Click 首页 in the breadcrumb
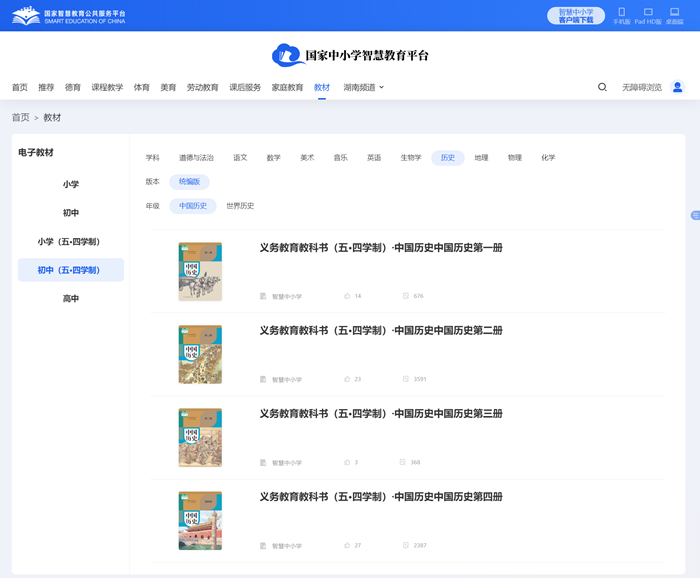 [x=21, y=117]
